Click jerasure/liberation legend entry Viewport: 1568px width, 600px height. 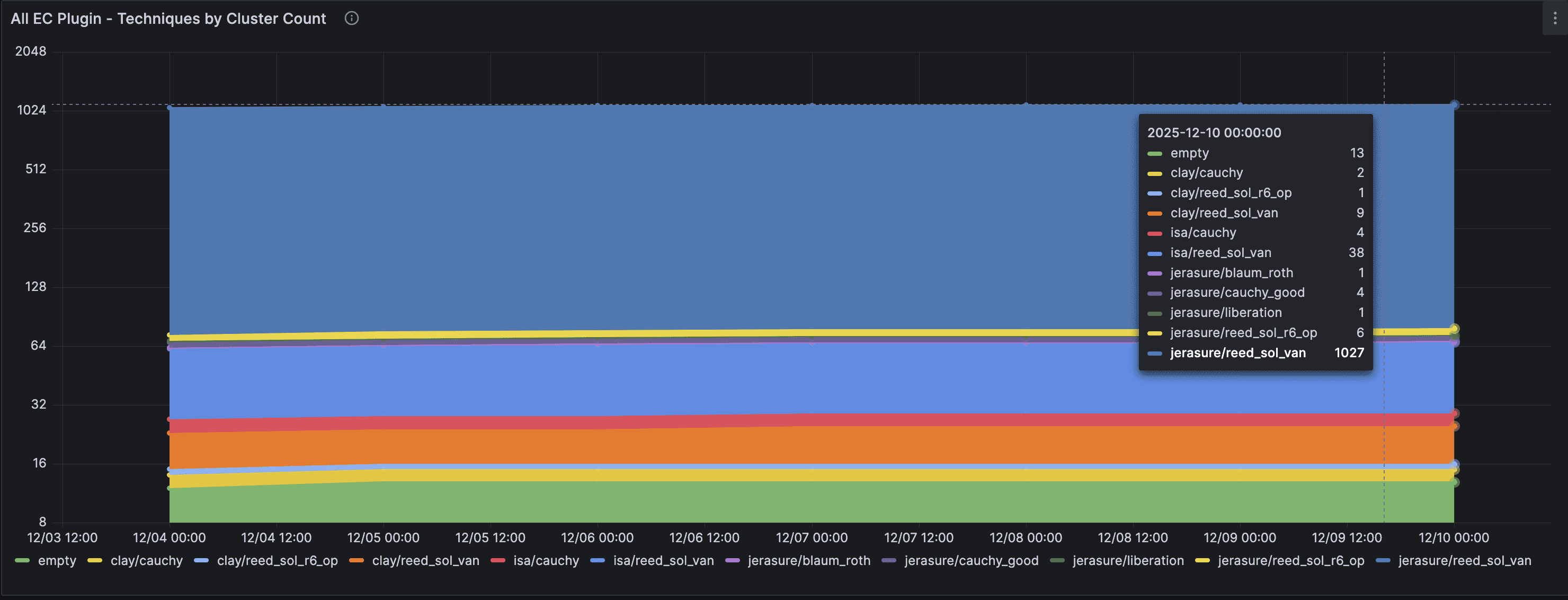tap(1128, 560)
